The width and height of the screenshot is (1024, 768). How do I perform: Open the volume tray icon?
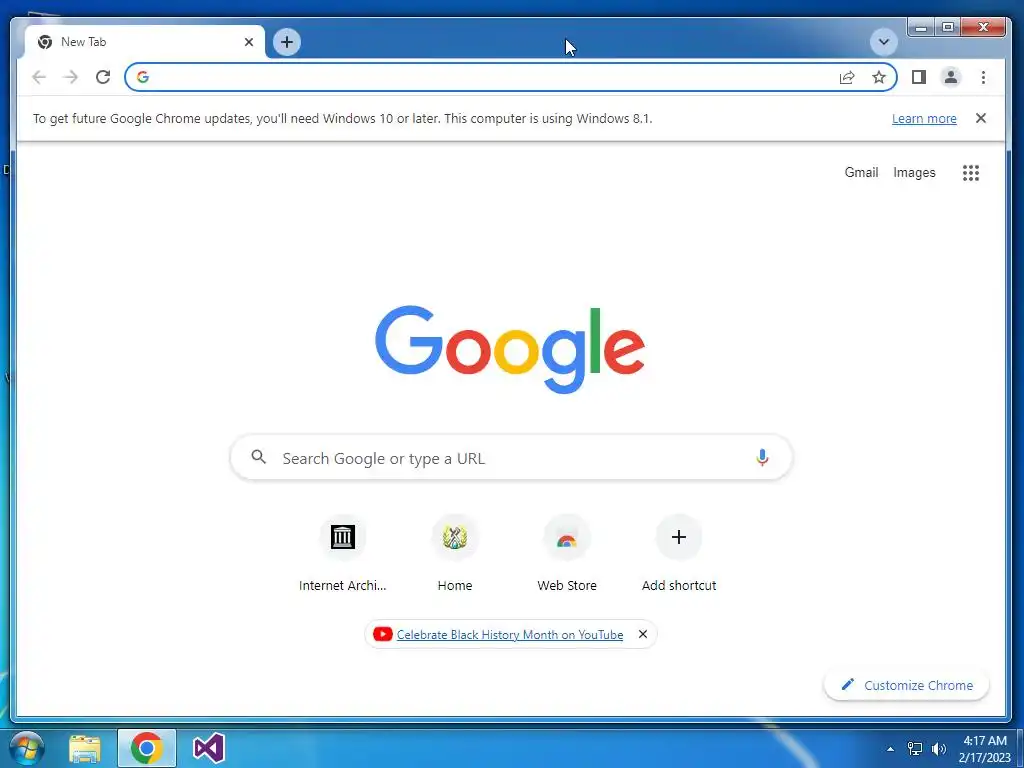(939, 749)
